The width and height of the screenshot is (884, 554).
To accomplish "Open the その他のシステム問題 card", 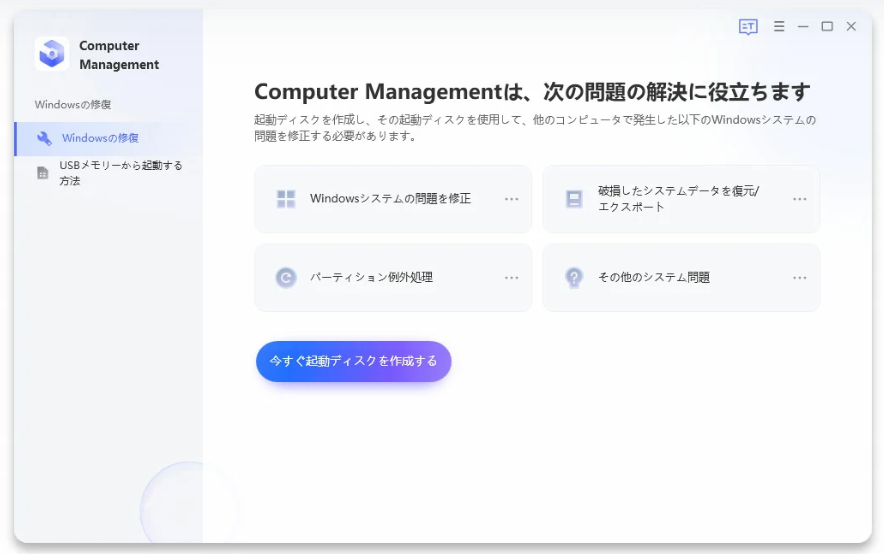I will click(x=681, y=278).
